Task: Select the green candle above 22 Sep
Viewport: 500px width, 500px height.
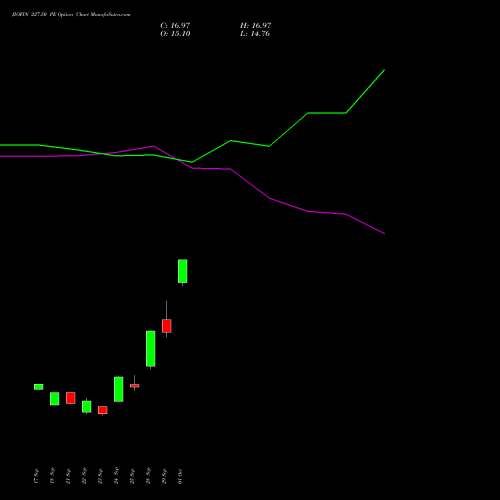Action: click(x=87, y=406)
